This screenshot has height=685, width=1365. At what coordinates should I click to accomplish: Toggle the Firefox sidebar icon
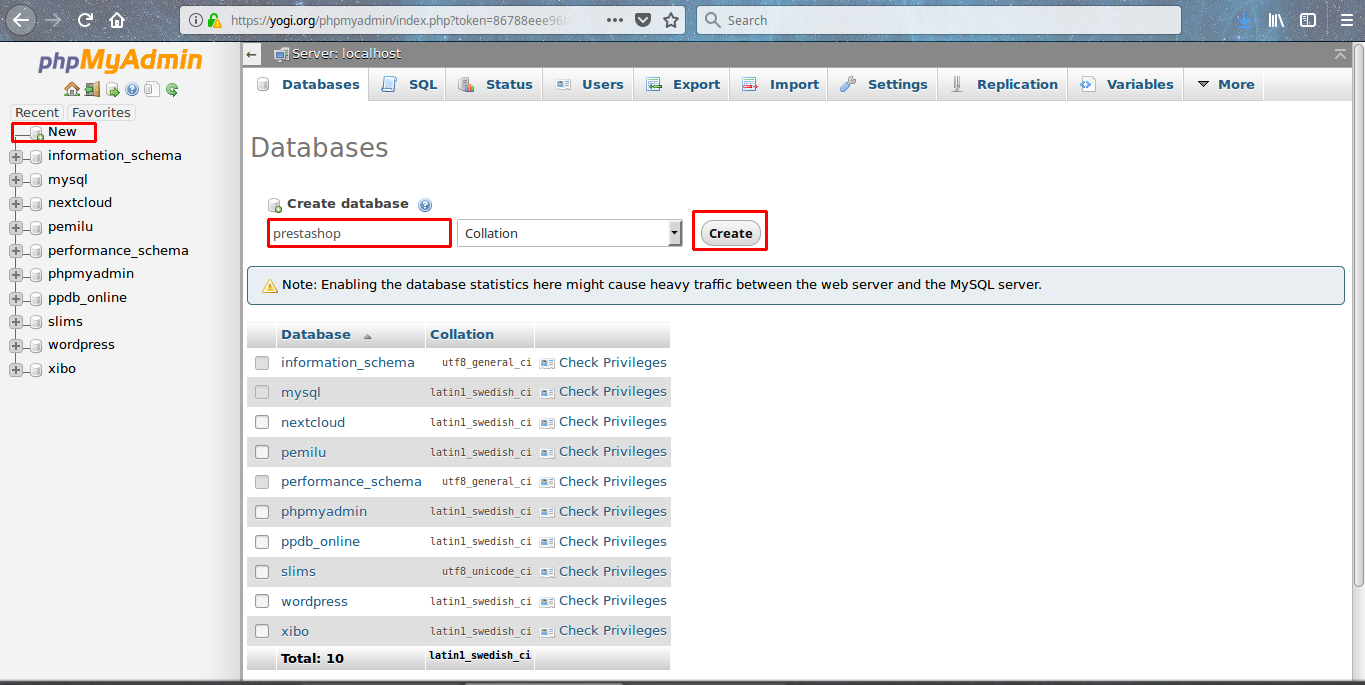coord(1308,20)
